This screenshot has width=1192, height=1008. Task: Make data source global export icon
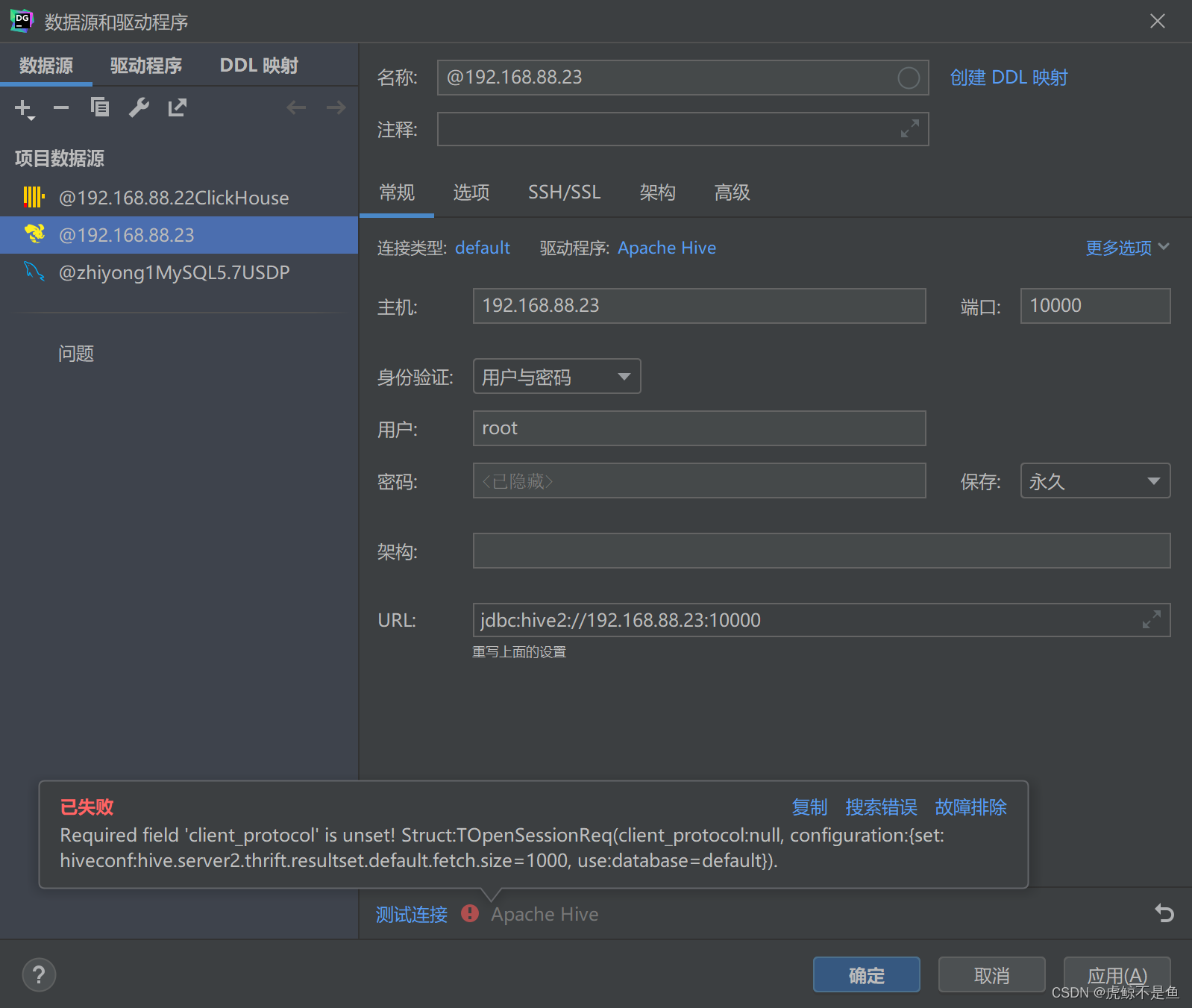point(178,108)
